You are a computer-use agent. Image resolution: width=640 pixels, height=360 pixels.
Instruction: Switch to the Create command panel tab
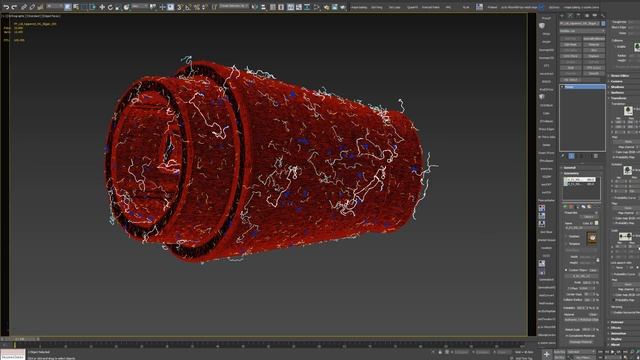pyautogui.click(x=562, y=16)
